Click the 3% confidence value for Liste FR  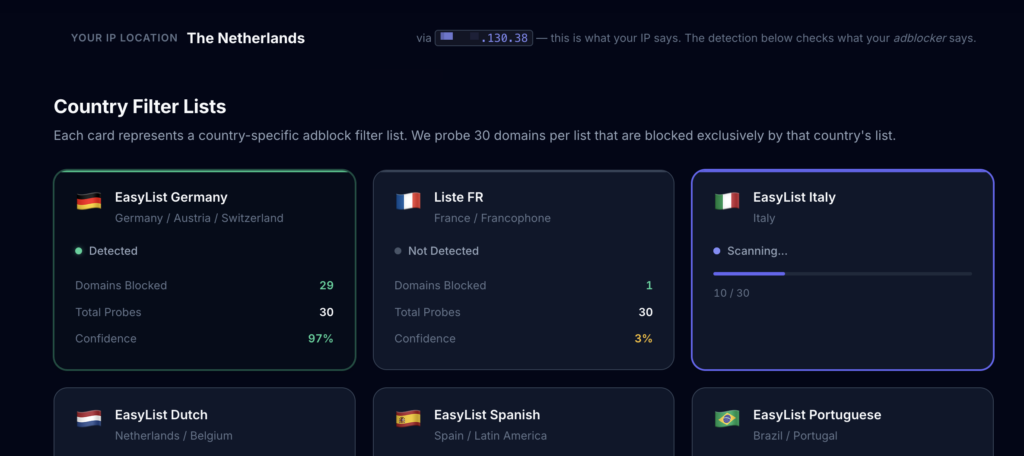click(643, 339)
